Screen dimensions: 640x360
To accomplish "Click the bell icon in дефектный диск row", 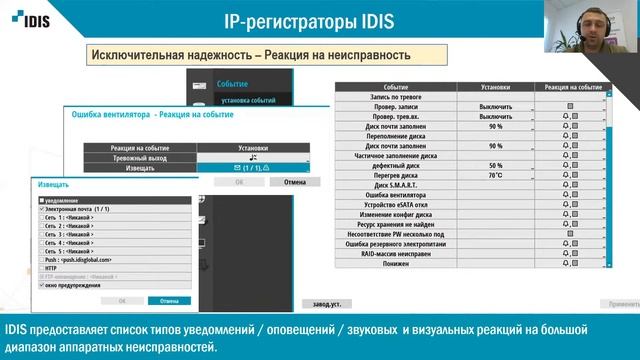I will coord(566,165).
